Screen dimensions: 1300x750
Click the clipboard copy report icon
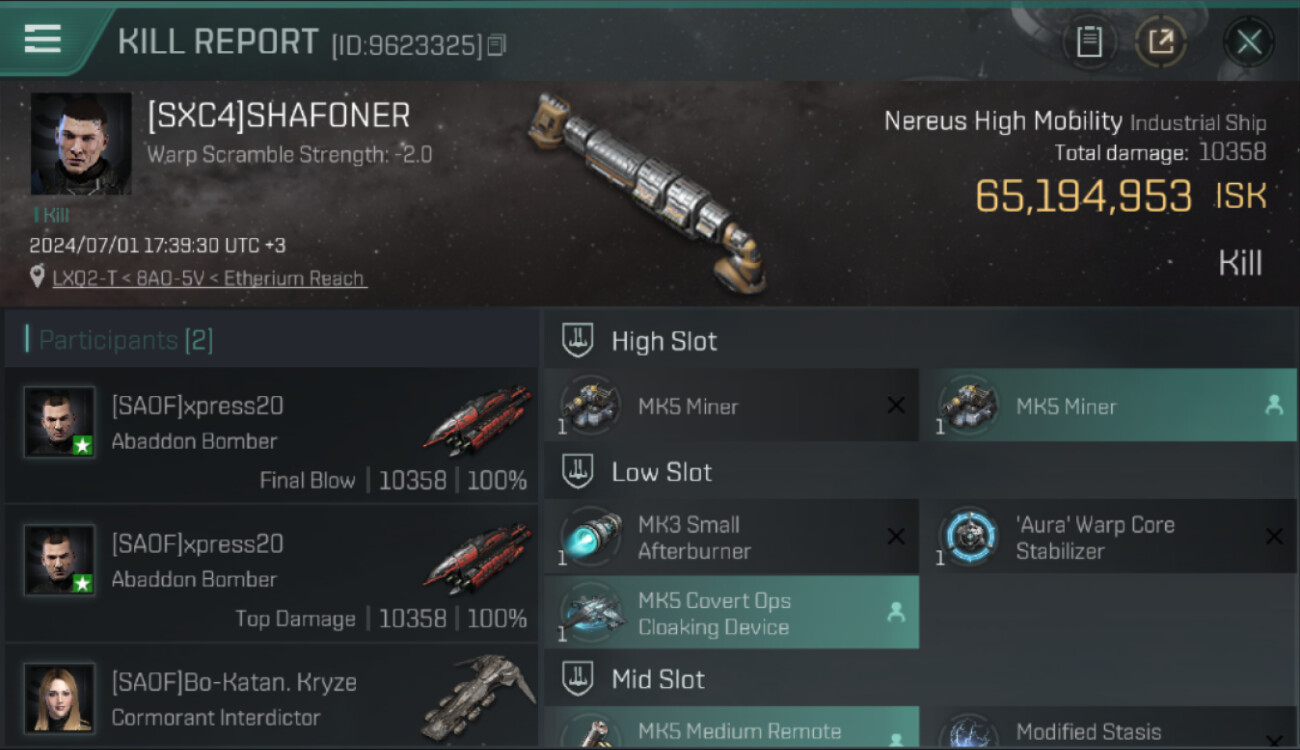click(x=1089, y=41)
